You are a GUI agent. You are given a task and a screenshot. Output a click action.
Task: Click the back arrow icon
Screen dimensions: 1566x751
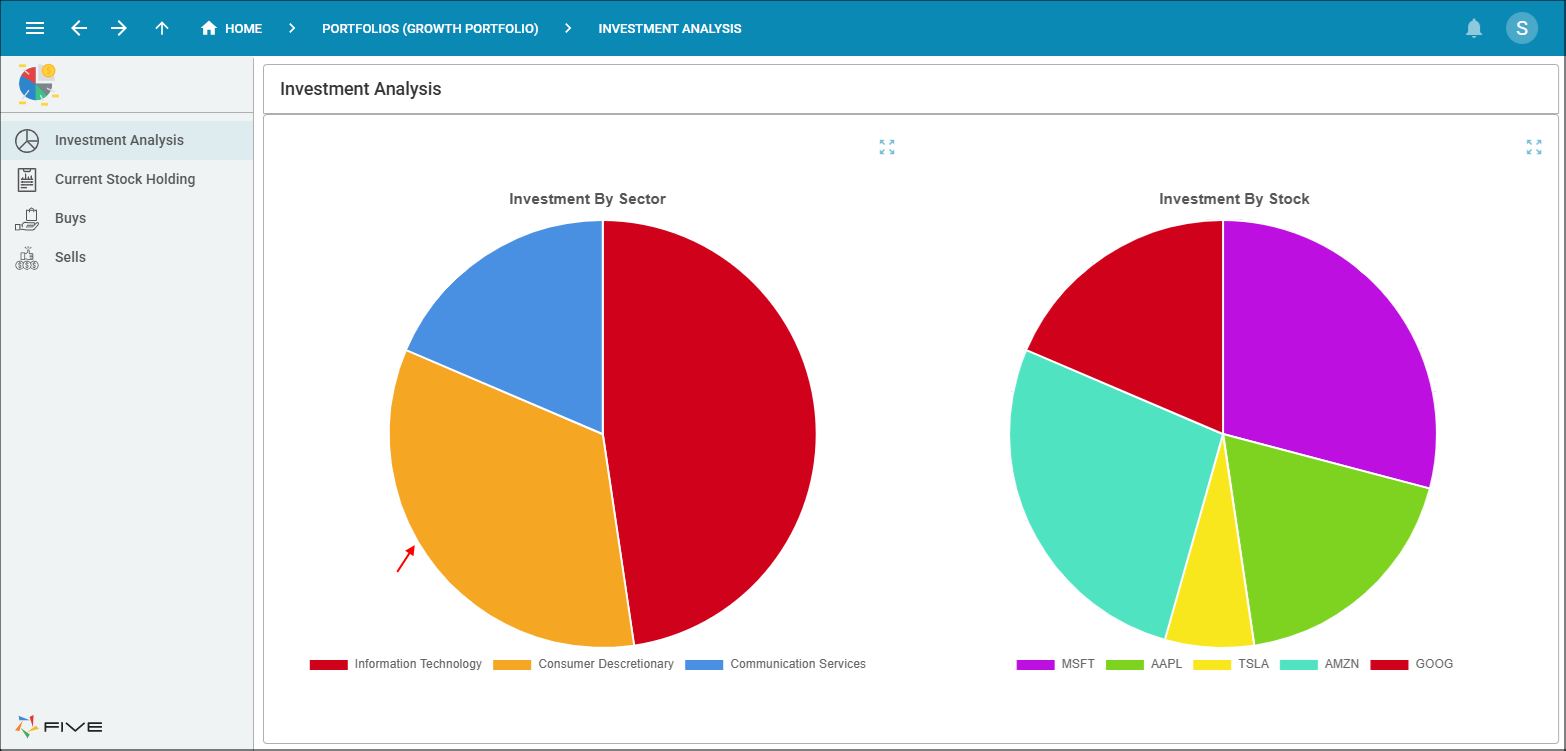(x=79, y=28)
